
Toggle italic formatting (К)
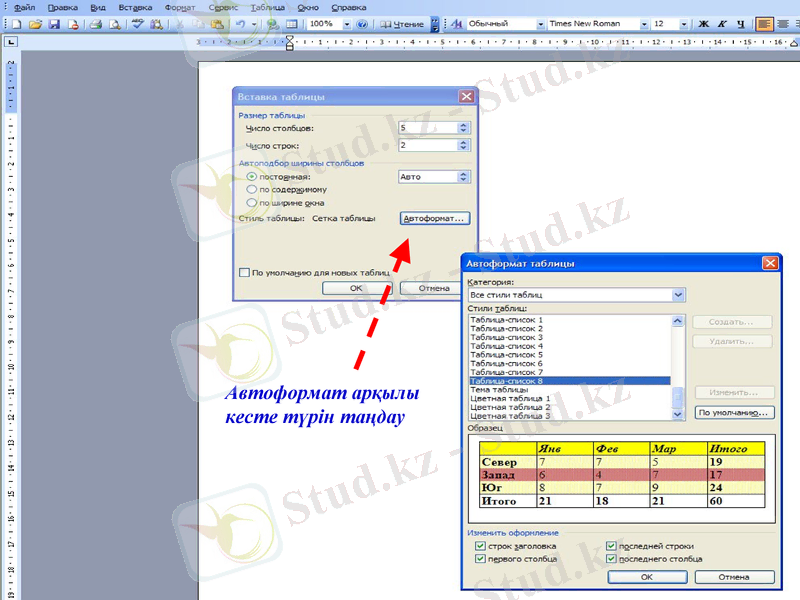pyautogui.click(x=721, y=24)
